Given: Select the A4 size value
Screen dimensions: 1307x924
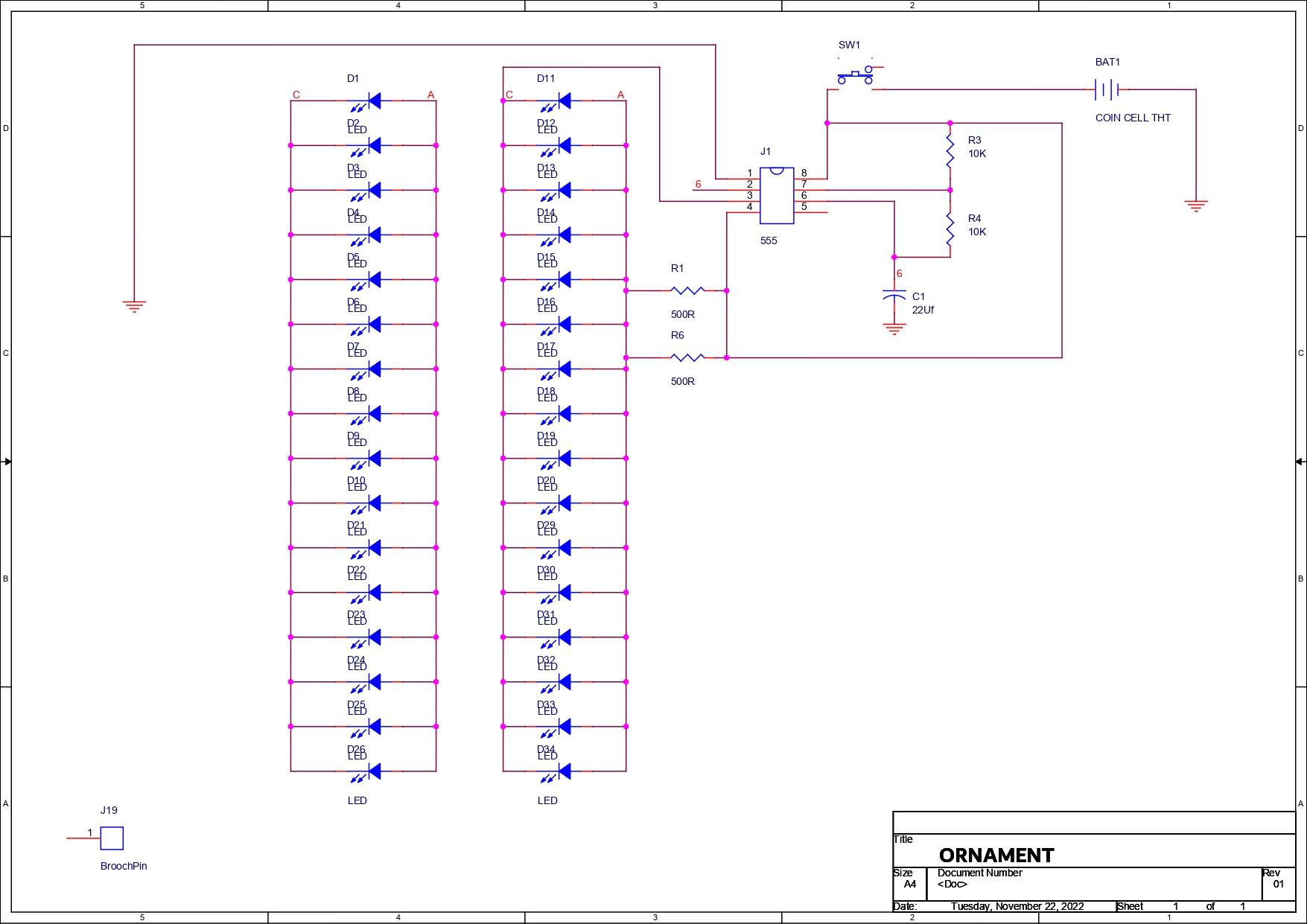Looking at the screenshot, I should pos(910,884).
